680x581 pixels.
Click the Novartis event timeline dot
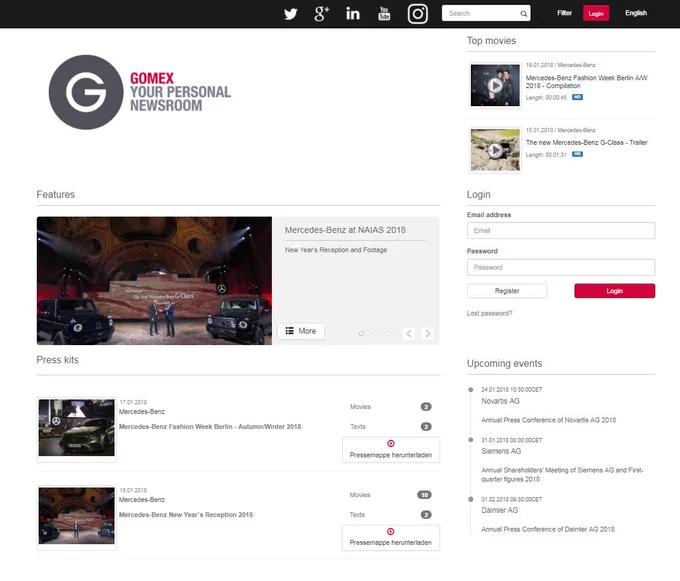471,389
